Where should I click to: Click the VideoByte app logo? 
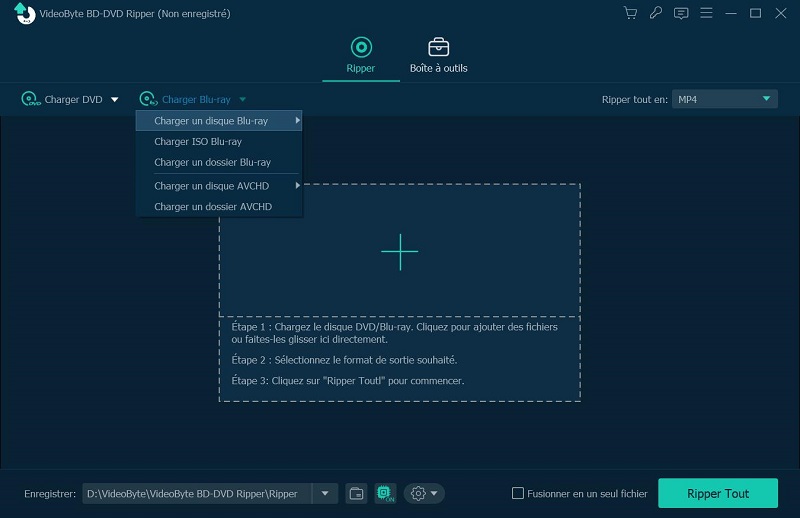tap(24, 13)
